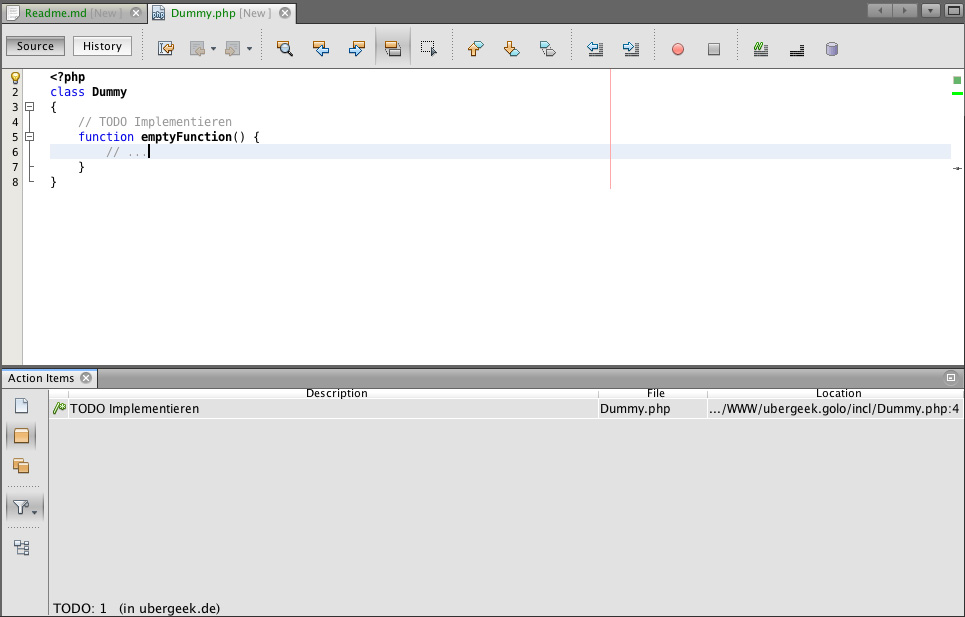Click the emptyFunction text in code
The width and height of the screenshot is (965, 617).
click(186, 137)
